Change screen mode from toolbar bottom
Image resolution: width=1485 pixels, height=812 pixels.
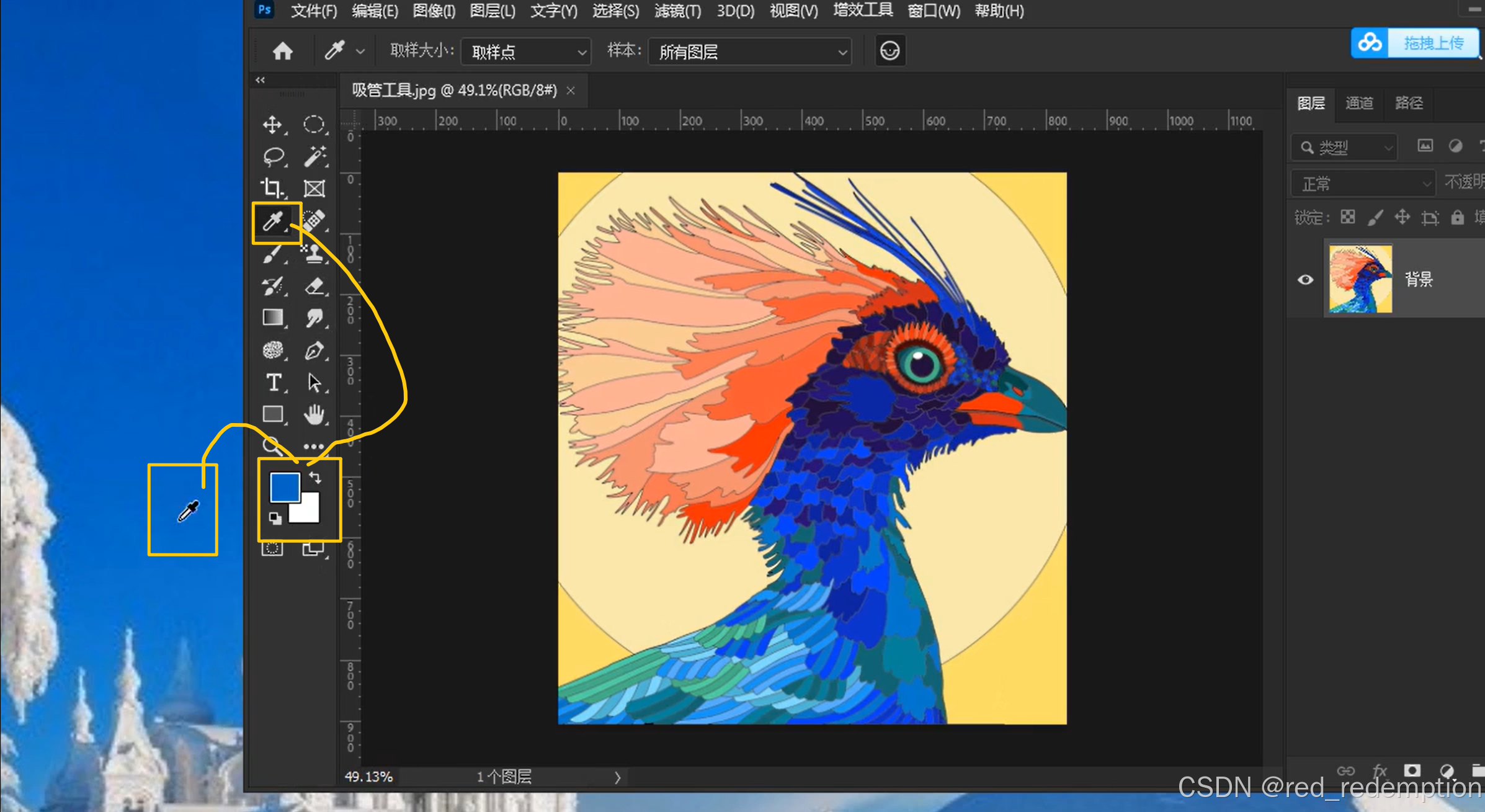[313, 548]
